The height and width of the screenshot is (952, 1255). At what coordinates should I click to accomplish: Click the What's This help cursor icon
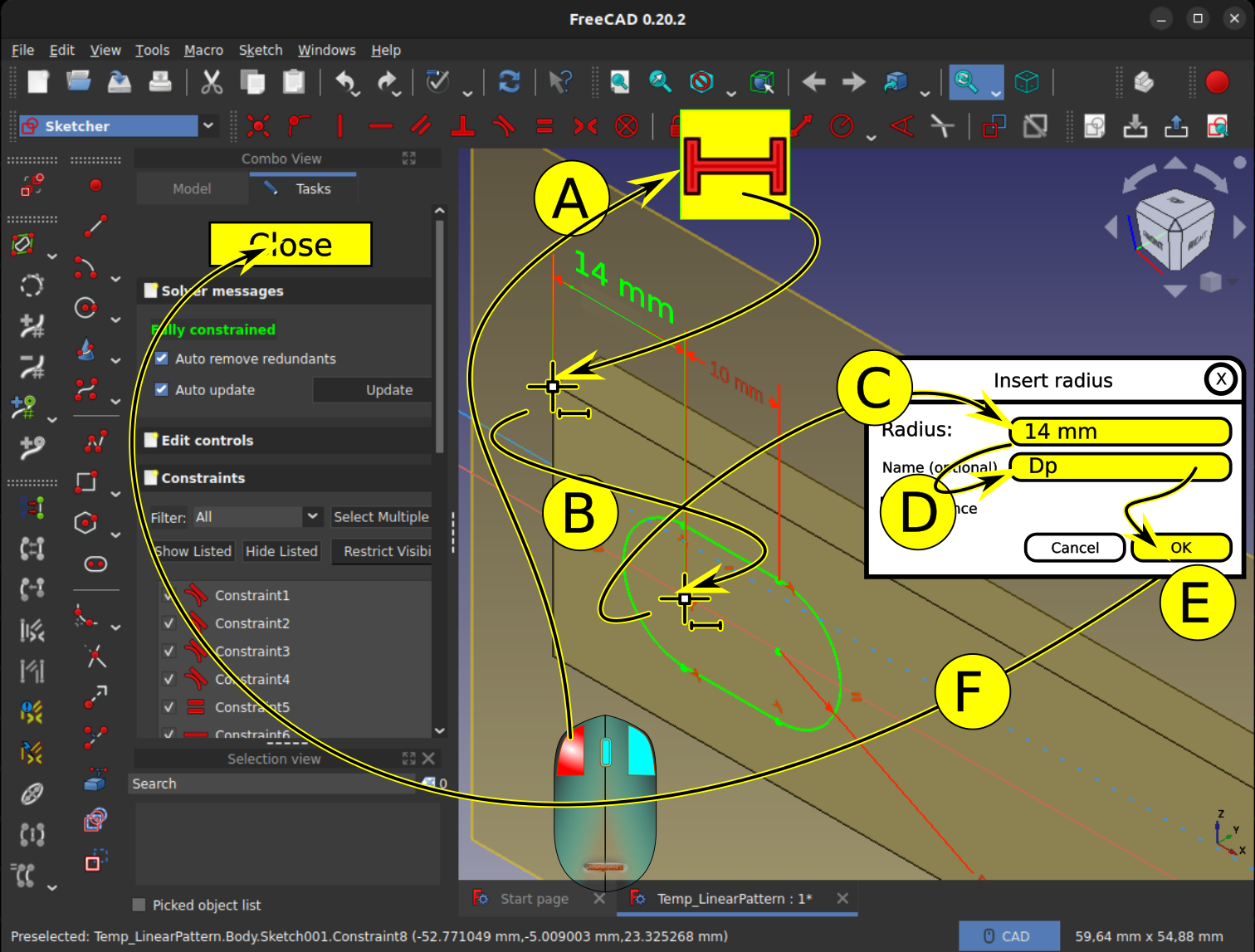[560, 81]
